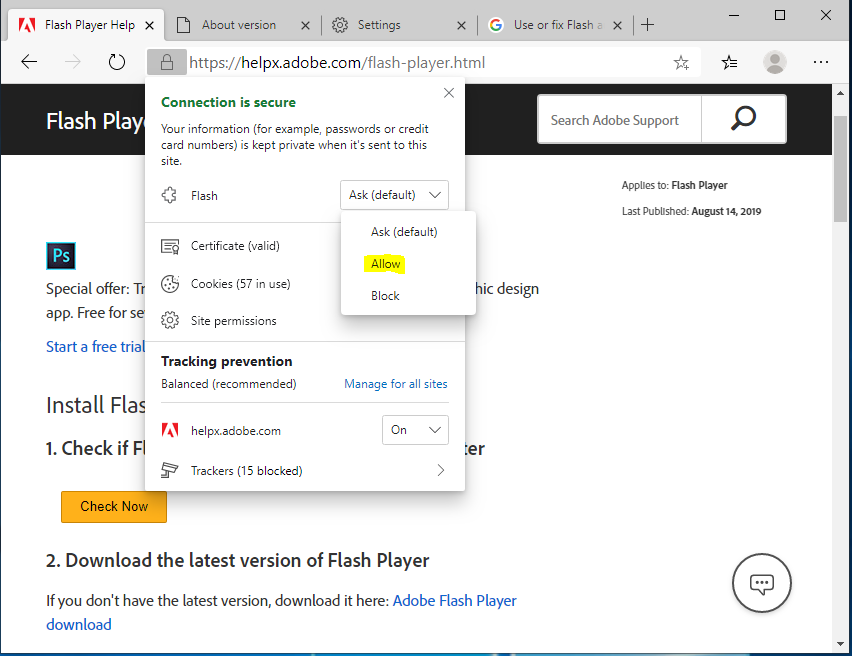Click the magnifier in Search Adobe Support

[x=743, y=118]
